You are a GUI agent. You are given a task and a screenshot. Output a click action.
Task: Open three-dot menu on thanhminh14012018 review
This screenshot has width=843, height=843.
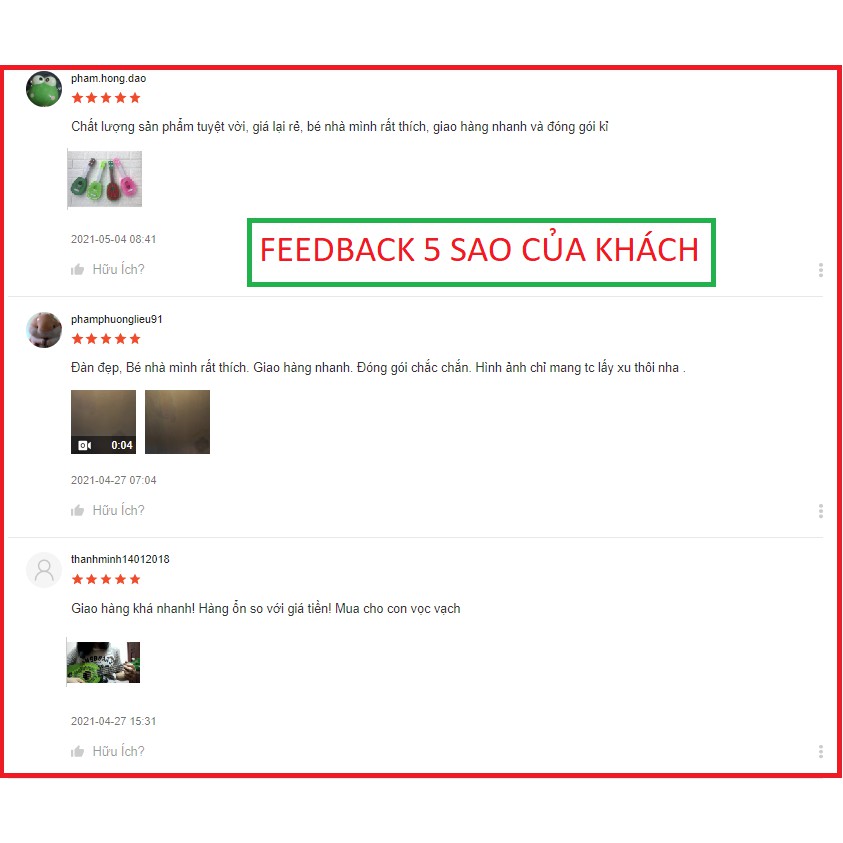click(x=820, y=752)
